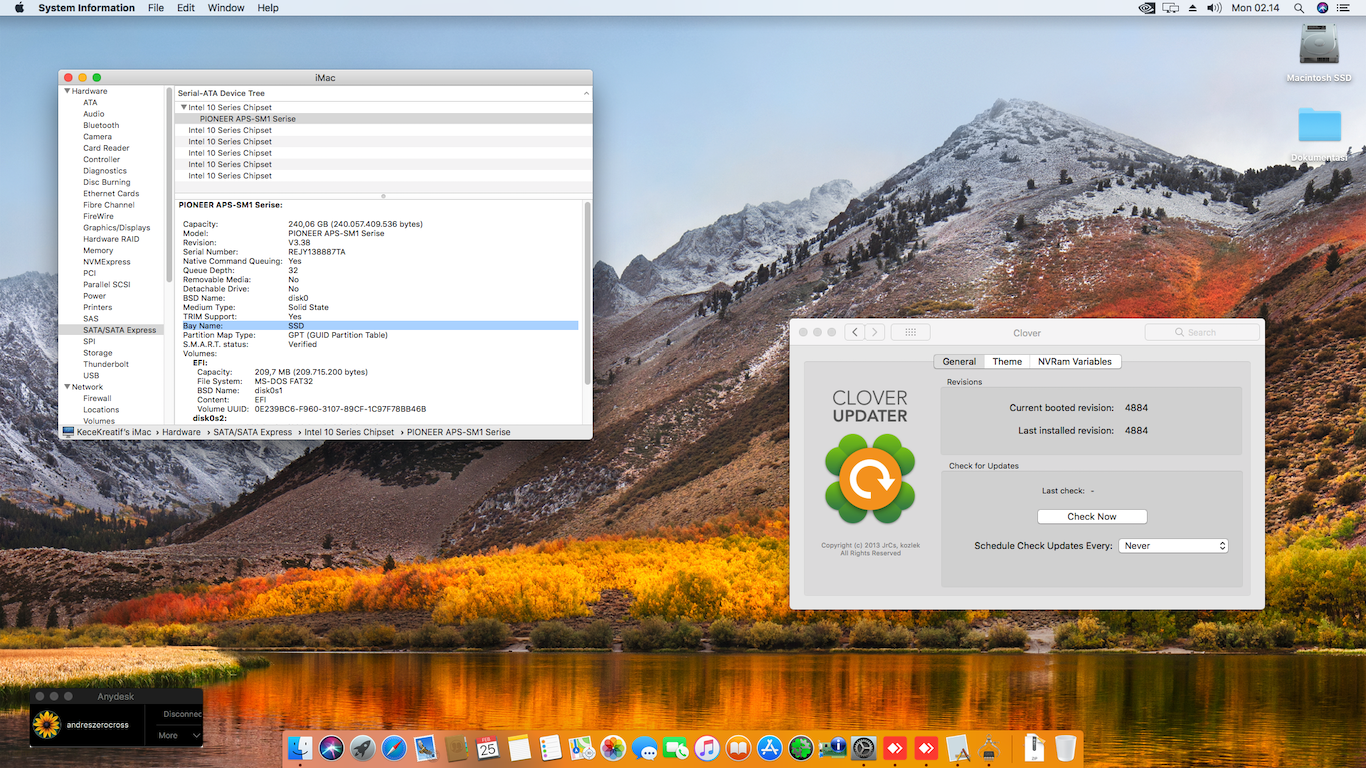Screen dimensions: 1366x768
Task: Open Notes app in the Dock
Action: click(519, 748)
